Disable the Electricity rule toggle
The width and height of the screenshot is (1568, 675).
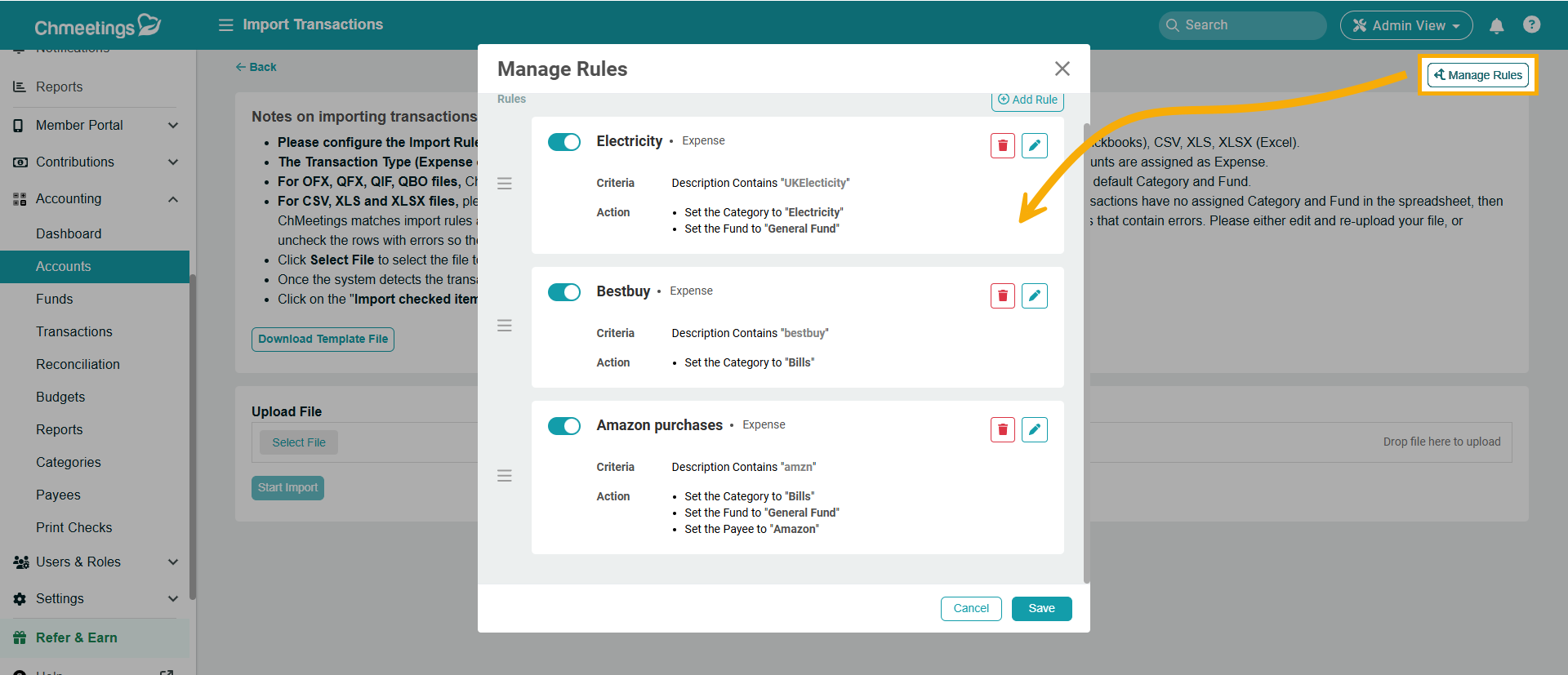(563, 142)
